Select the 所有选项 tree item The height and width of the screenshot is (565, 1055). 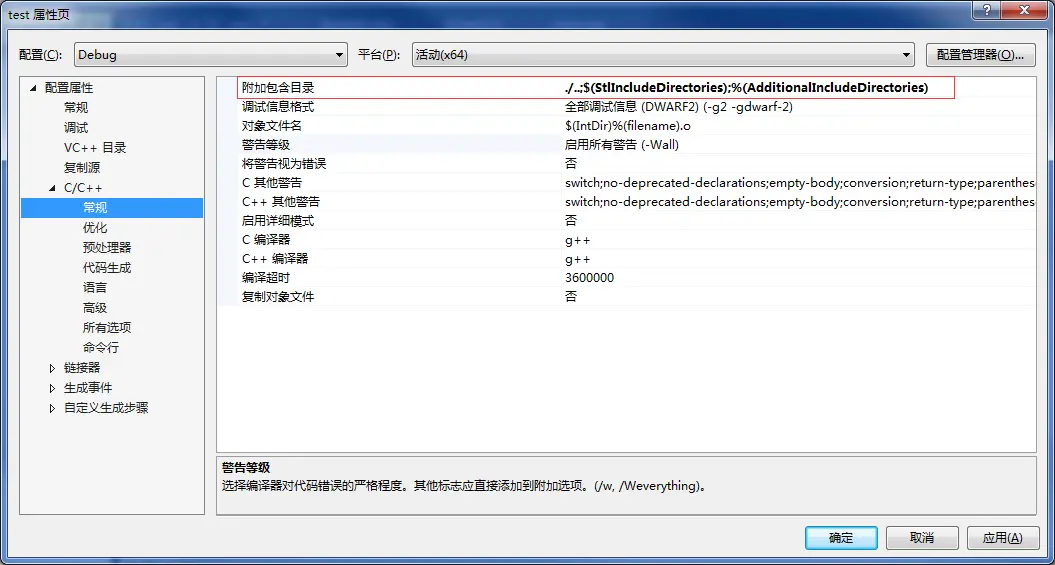coord(107,328)
